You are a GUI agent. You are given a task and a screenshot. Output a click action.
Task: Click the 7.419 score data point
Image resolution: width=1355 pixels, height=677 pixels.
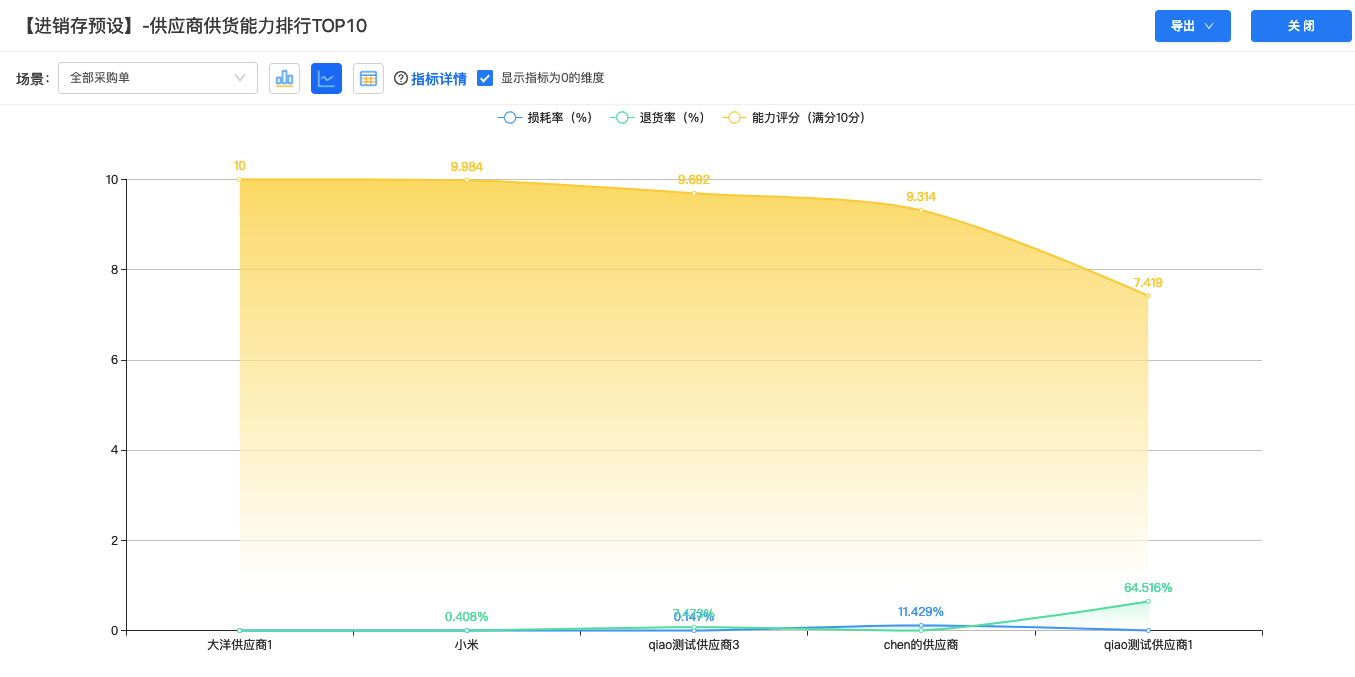coord(1148,296)
